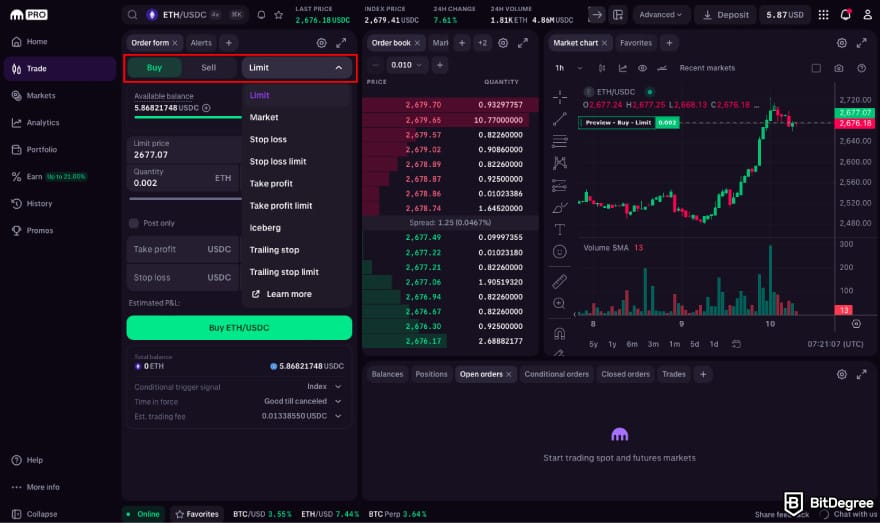Open the search magnifier icon in header
This screenshot has height=523, width=880.
[132, 15]
